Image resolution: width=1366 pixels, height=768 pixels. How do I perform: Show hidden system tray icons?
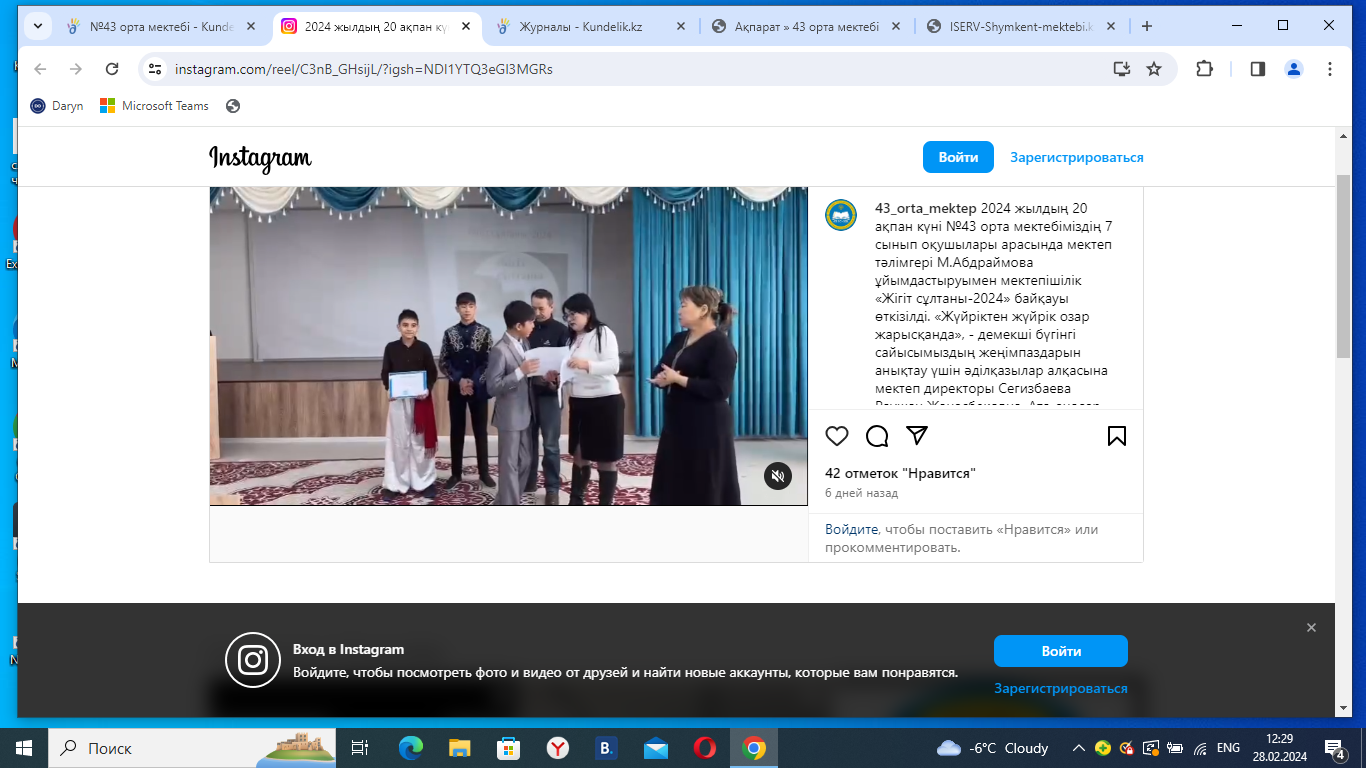click(x=1078, y=748)
